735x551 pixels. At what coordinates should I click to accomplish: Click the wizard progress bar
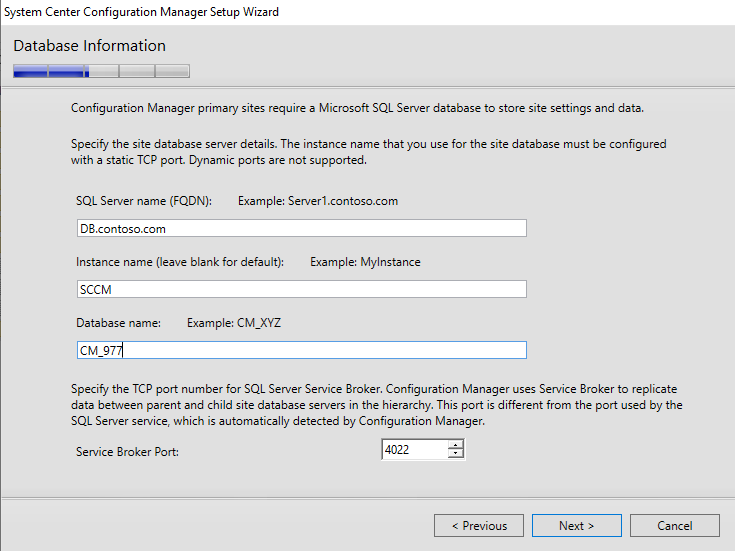pos(101,71)
